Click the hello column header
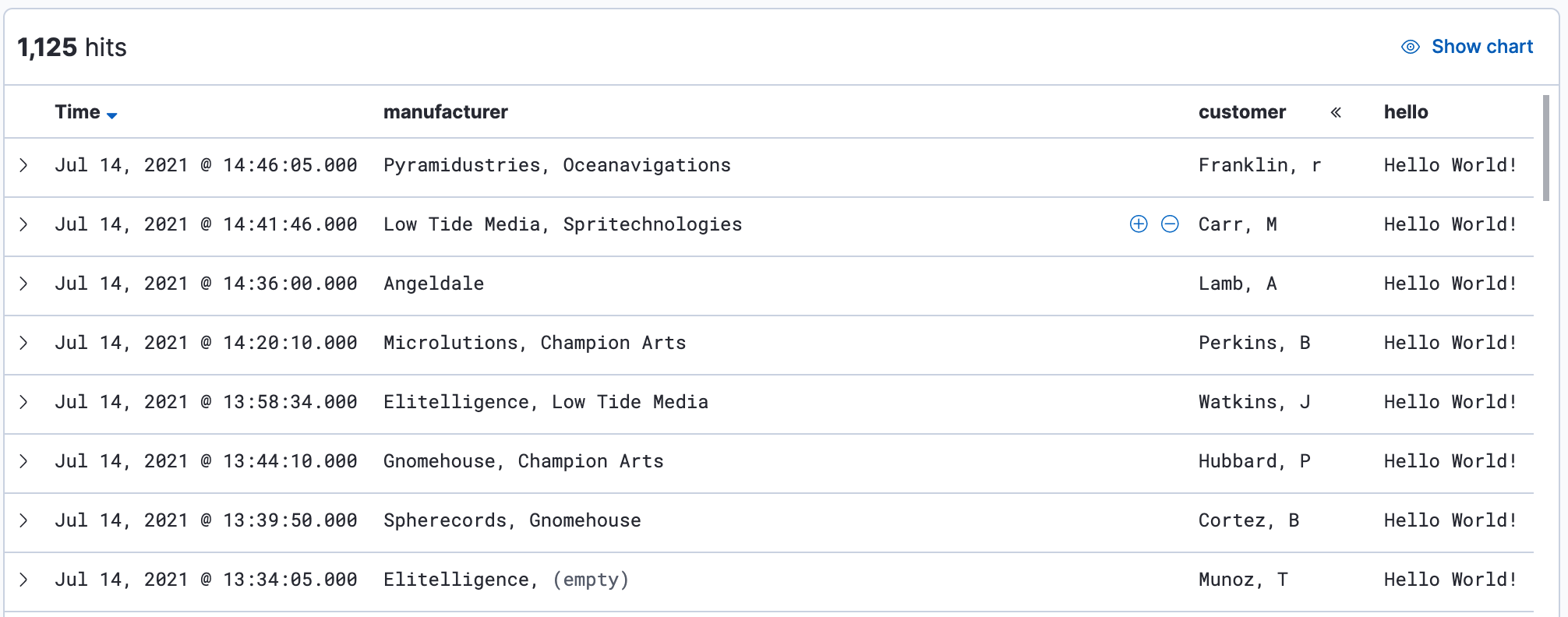This screenshot has height=617, width=1568. click(1405, 112)
